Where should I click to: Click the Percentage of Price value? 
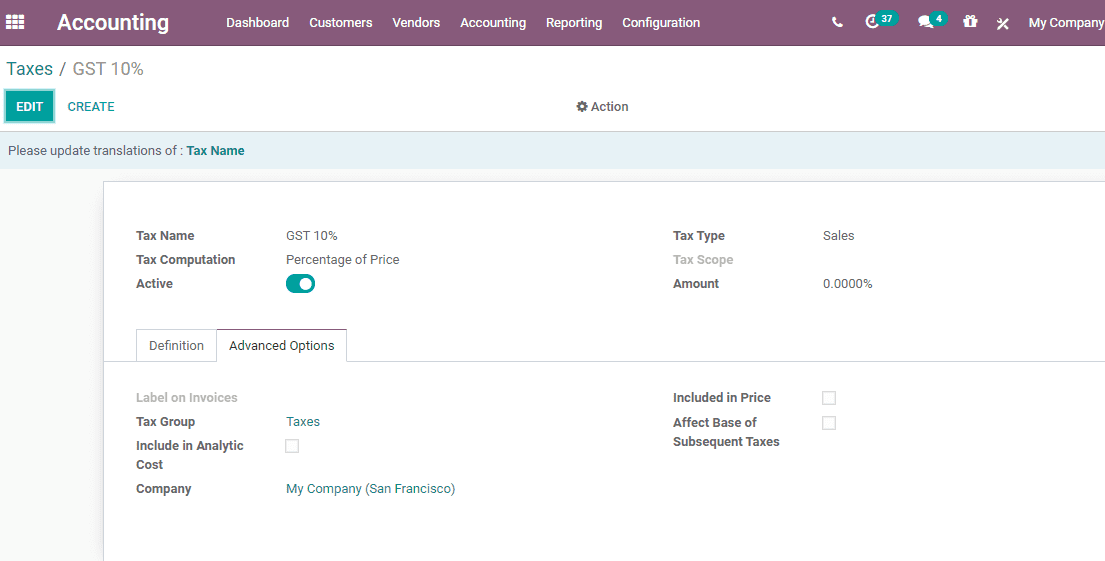click(342, 259)
